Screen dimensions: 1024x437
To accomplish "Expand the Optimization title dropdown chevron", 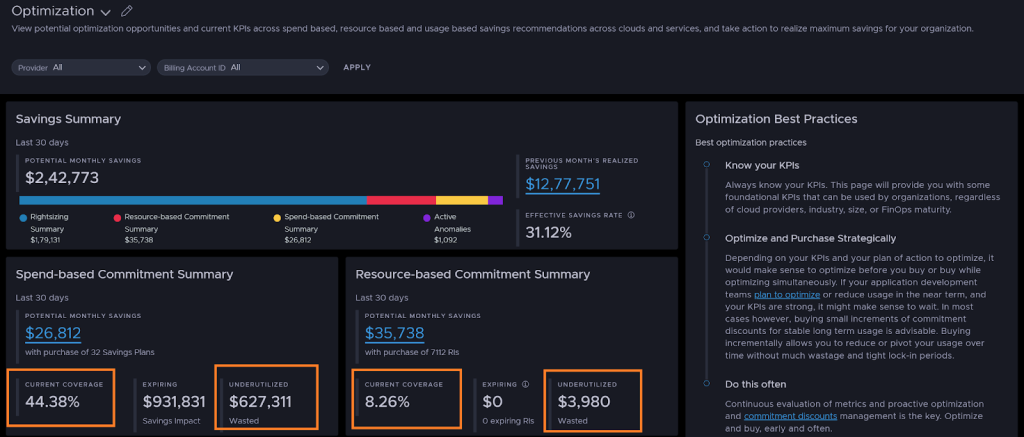I will coord(106,12).
